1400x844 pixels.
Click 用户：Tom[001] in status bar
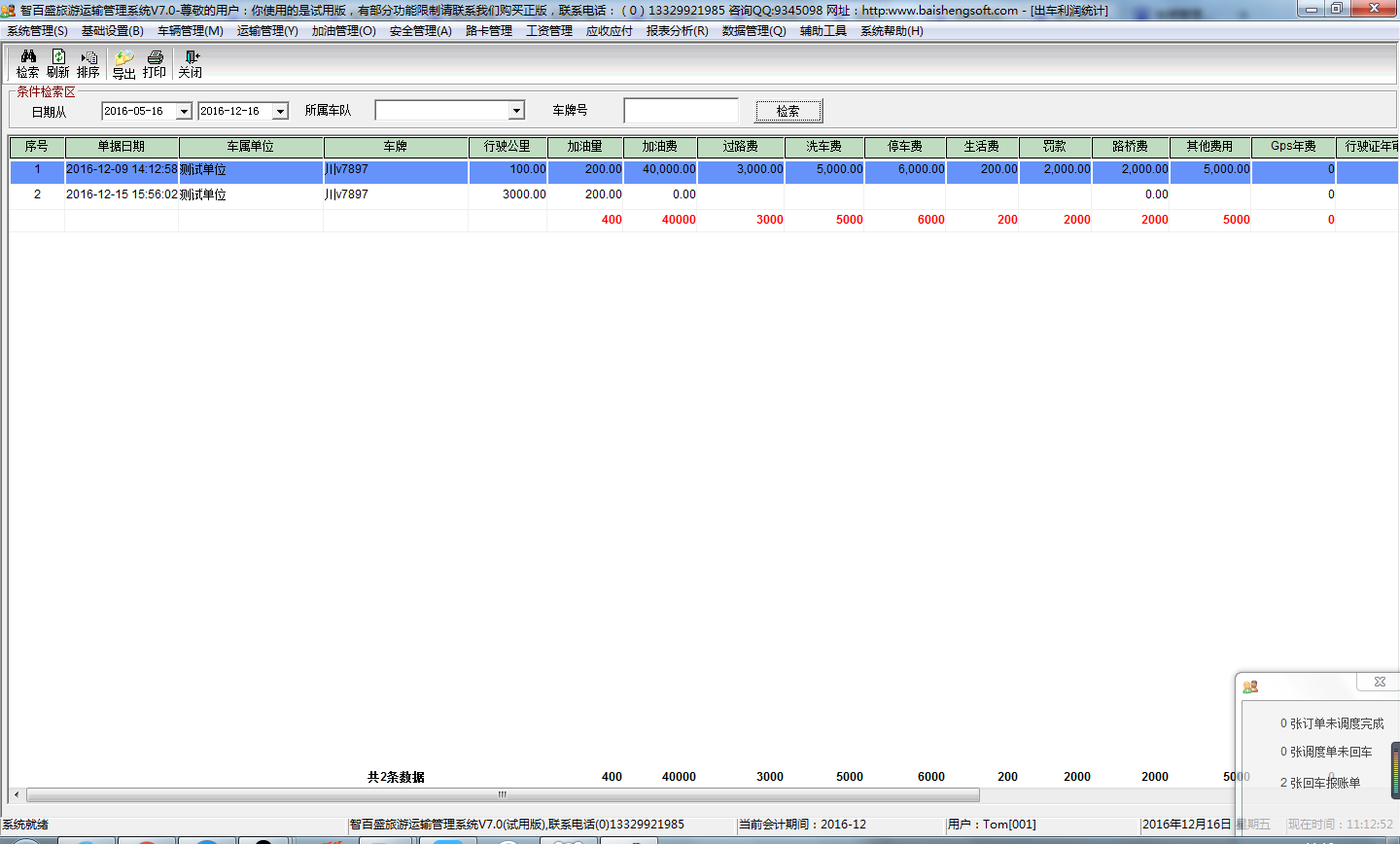pos(992,825)
